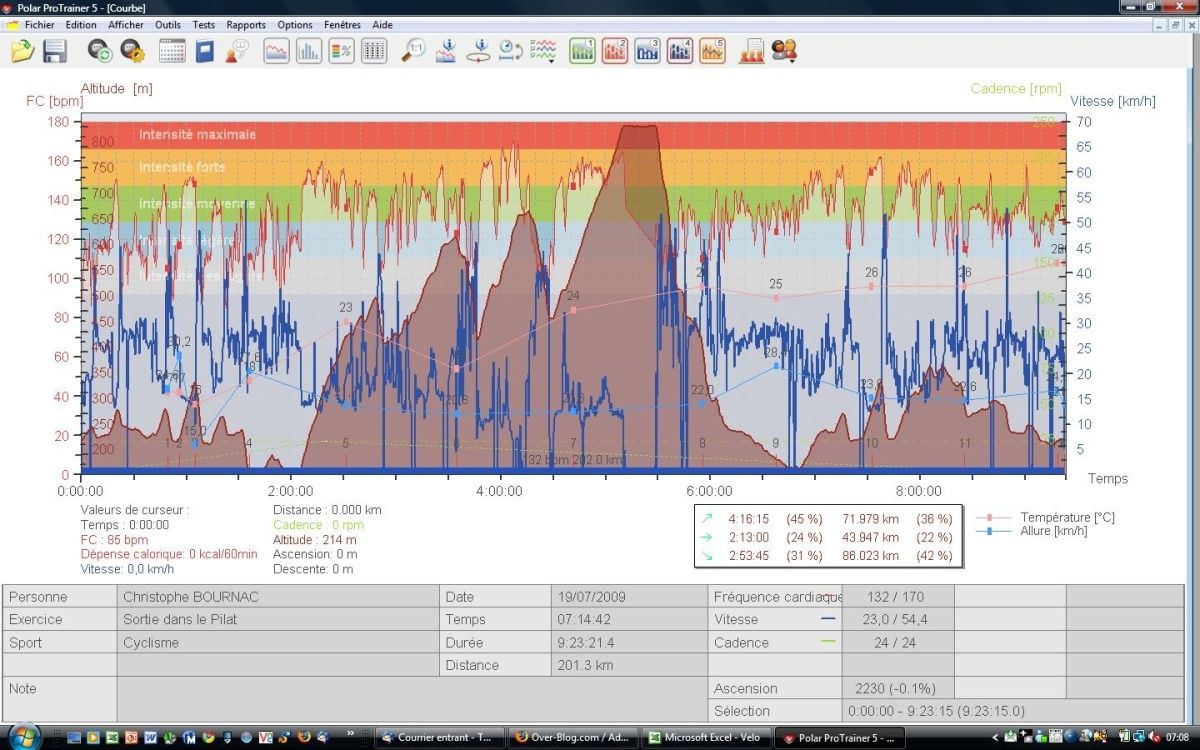Open the Fichier menu
This screenshot has height=750, width=1200.
click(x=39, y=25)
